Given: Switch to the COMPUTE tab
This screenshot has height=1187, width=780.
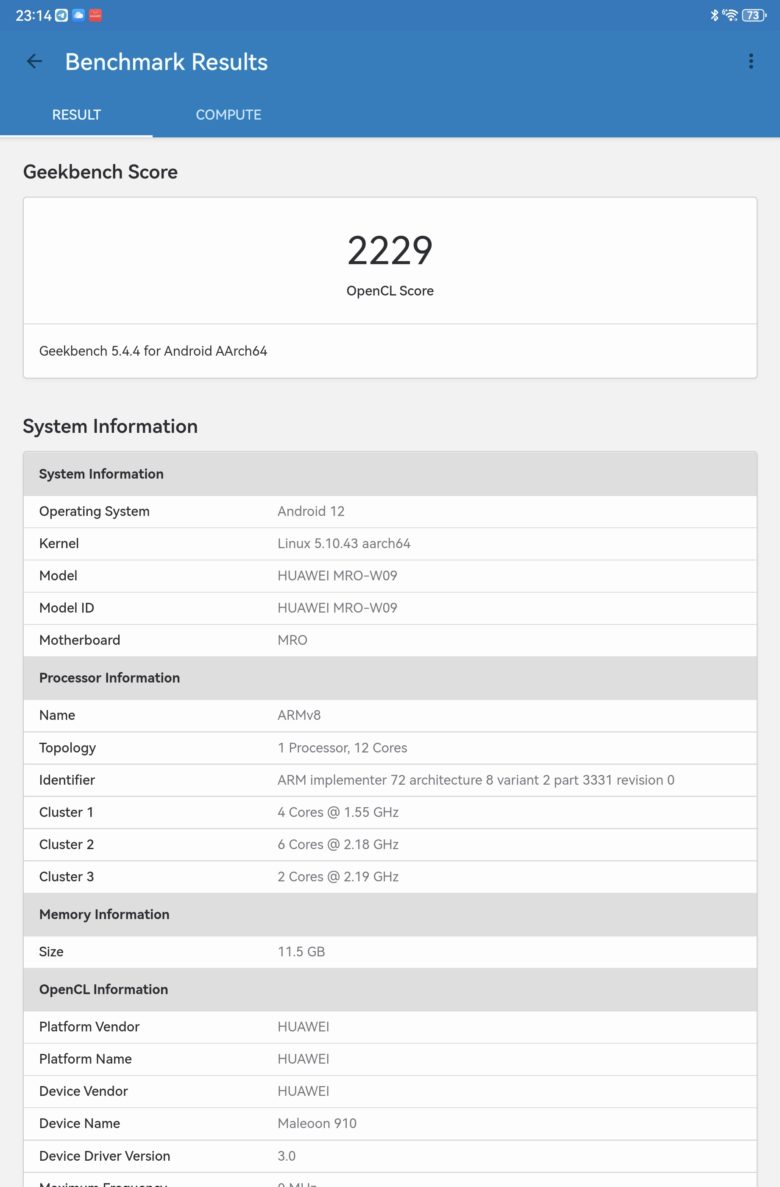Looking at the screenshot, I should (x=229, y=114).
